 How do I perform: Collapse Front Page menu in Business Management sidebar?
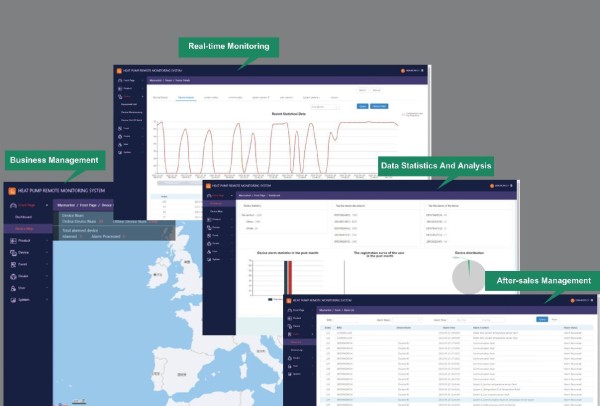click(x=47, y=205)
